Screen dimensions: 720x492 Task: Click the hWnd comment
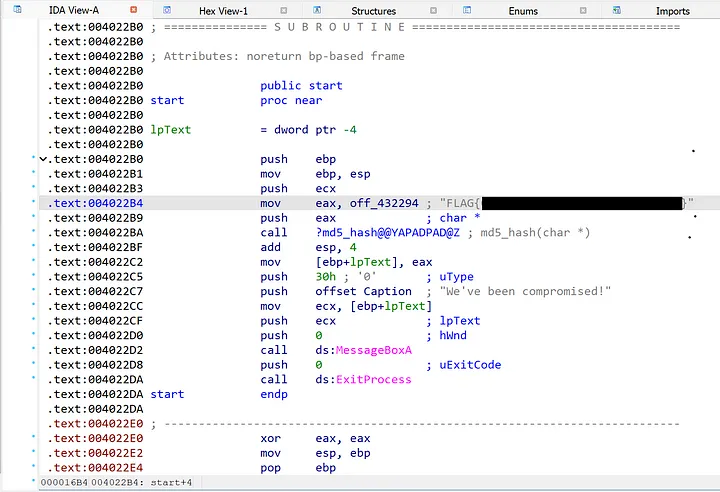pyautogui.click(x=453, y=335)
